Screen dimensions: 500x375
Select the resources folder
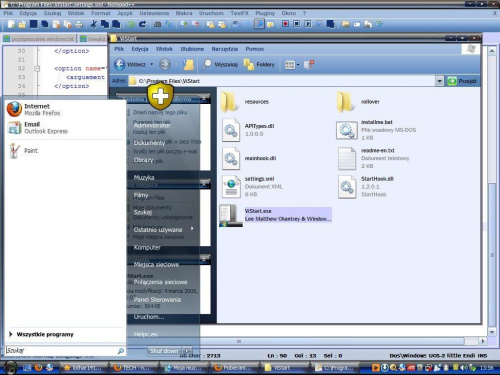point(245,102)
